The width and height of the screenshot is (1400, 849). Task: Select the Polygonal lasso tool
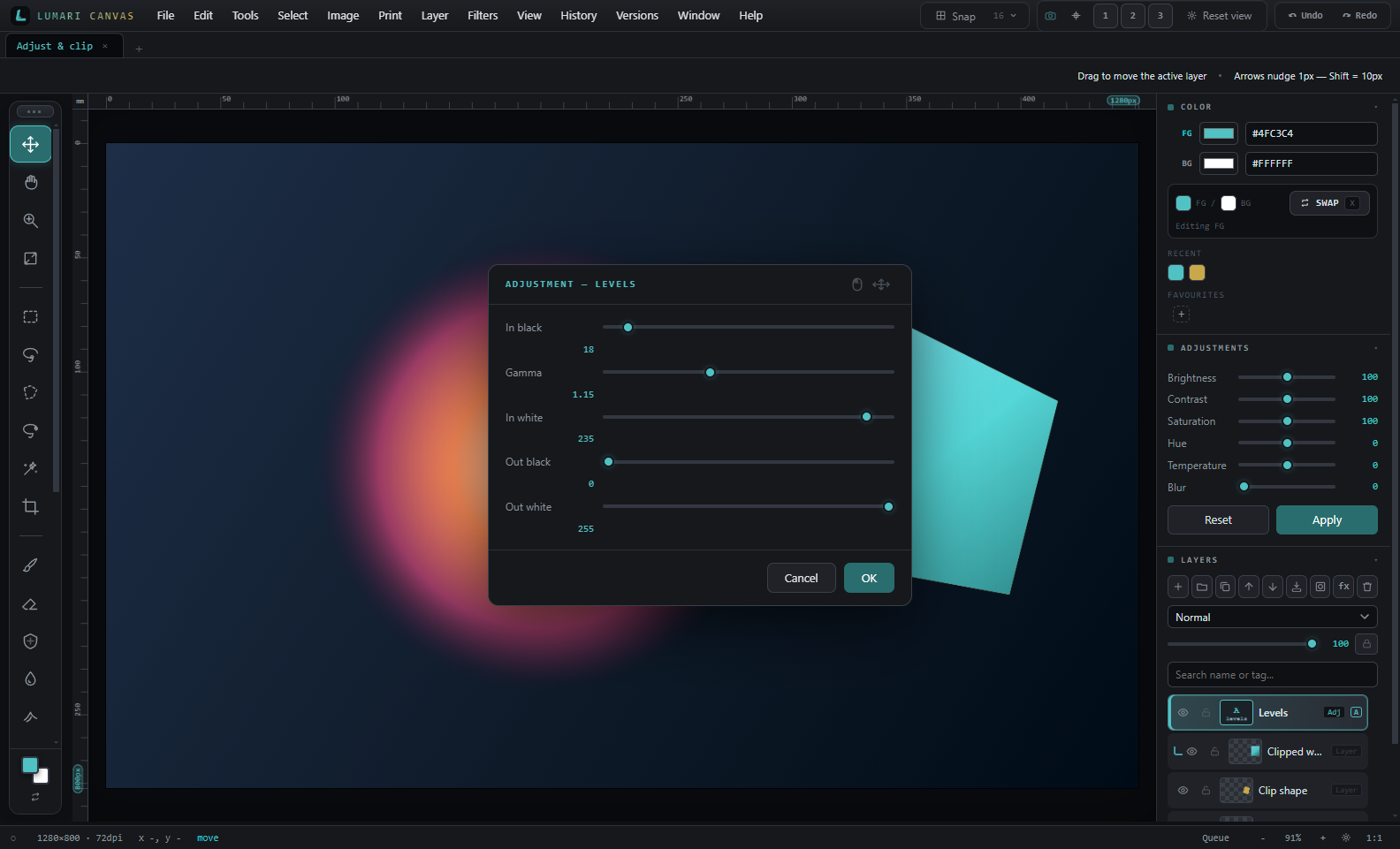click(x=31, y=392)
